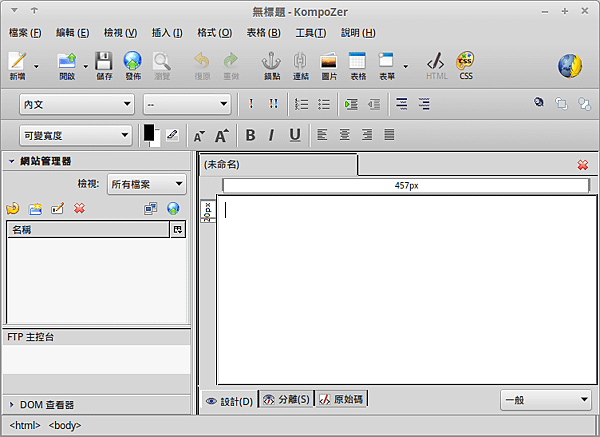Viewport: 600px width, 437px height.
Task: Click the increase indent icon
Action: pos(351,104)
